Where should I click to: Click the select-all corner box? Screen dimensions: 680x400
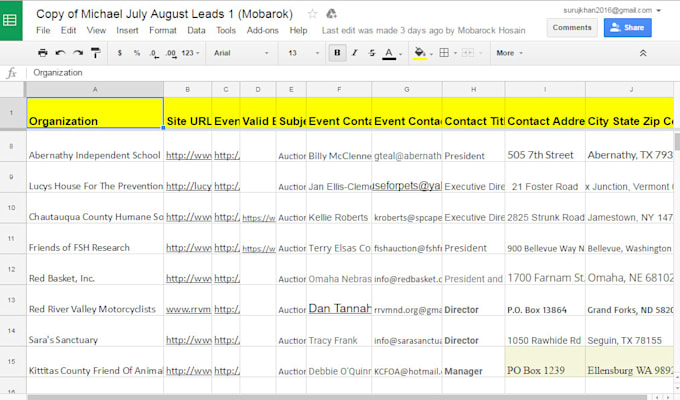(12, 89)
